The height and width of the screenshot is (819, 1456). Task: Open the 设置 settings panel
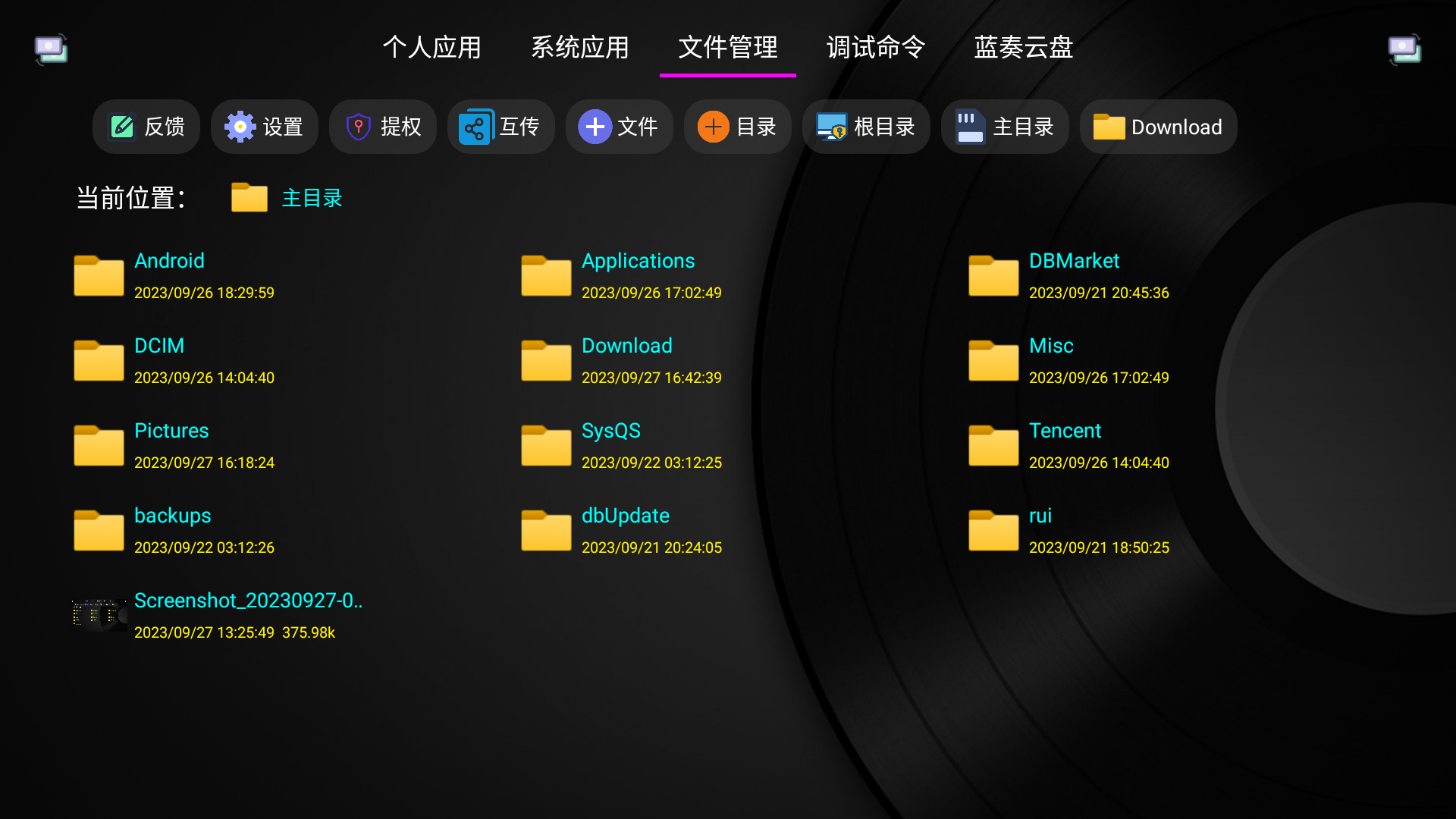pyautogui.click(x=264, y=127)
